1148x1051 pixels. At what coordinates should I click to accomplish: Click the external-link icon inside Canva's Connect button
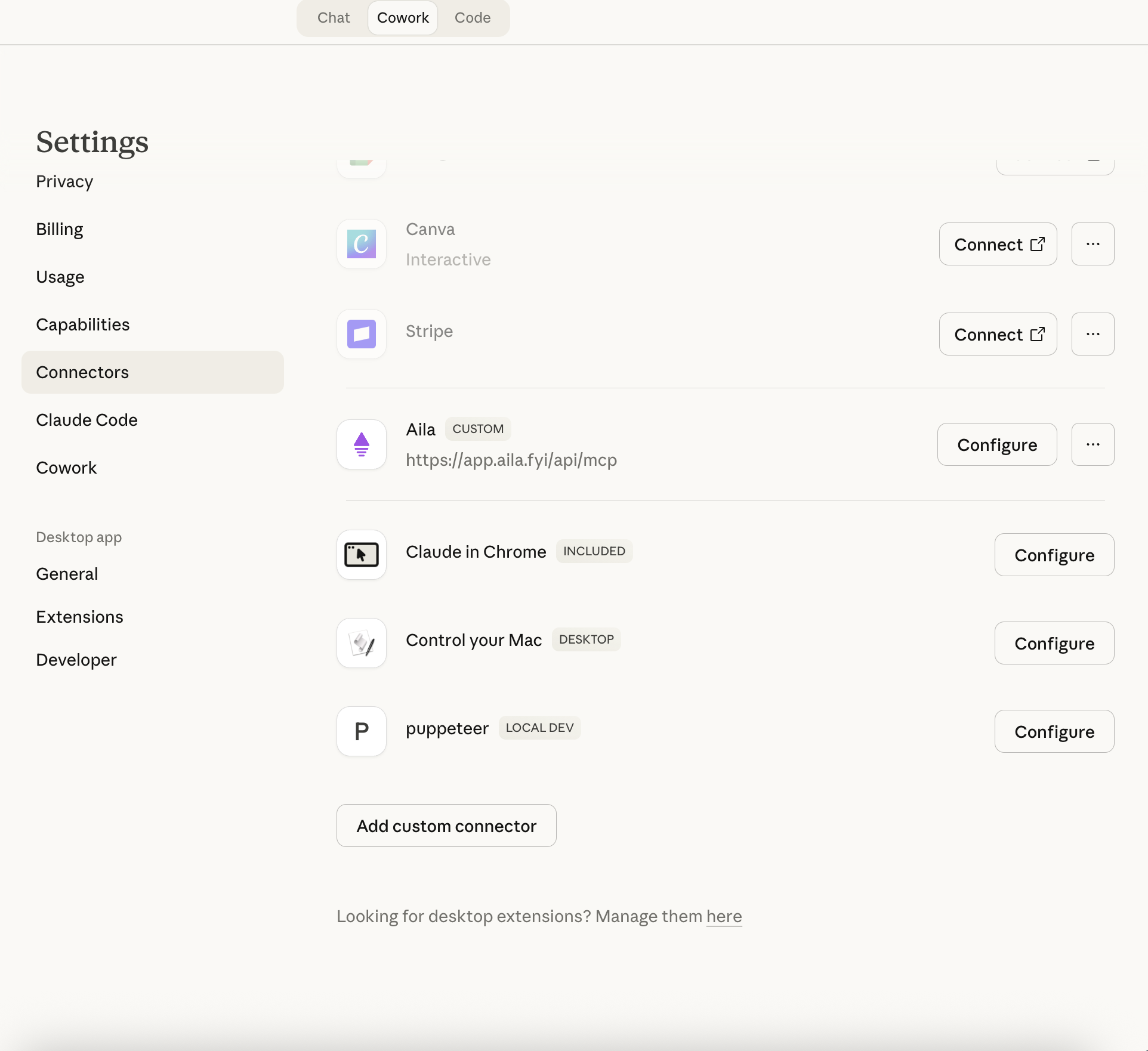1038,244
